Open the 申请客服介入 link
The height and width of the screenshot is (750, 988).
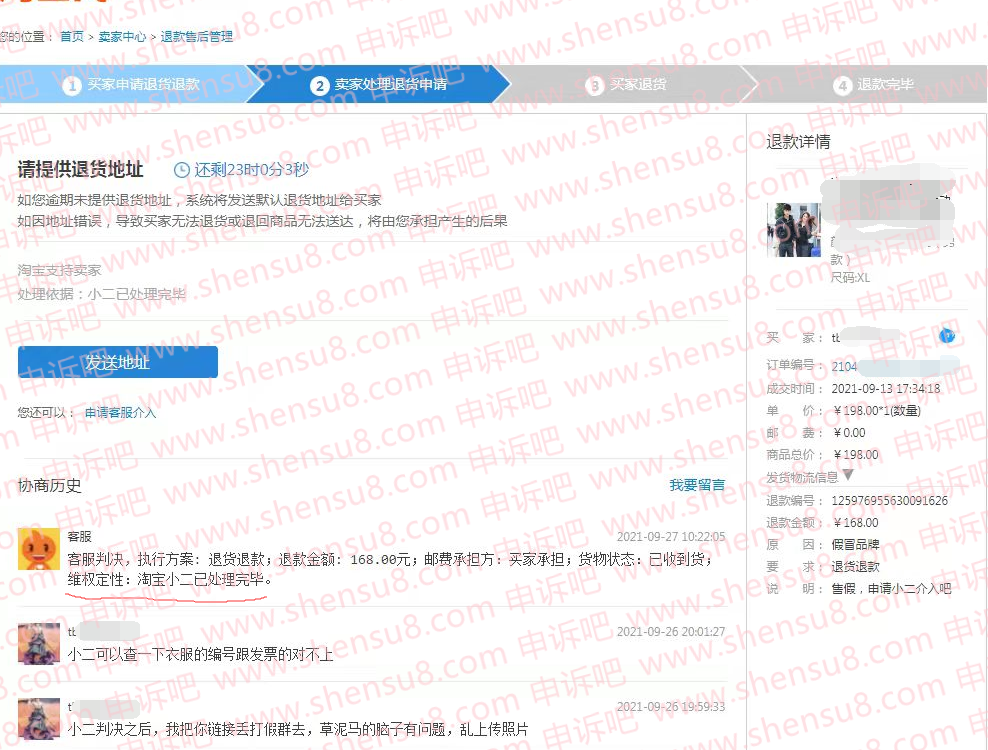[x=120, y=413]
